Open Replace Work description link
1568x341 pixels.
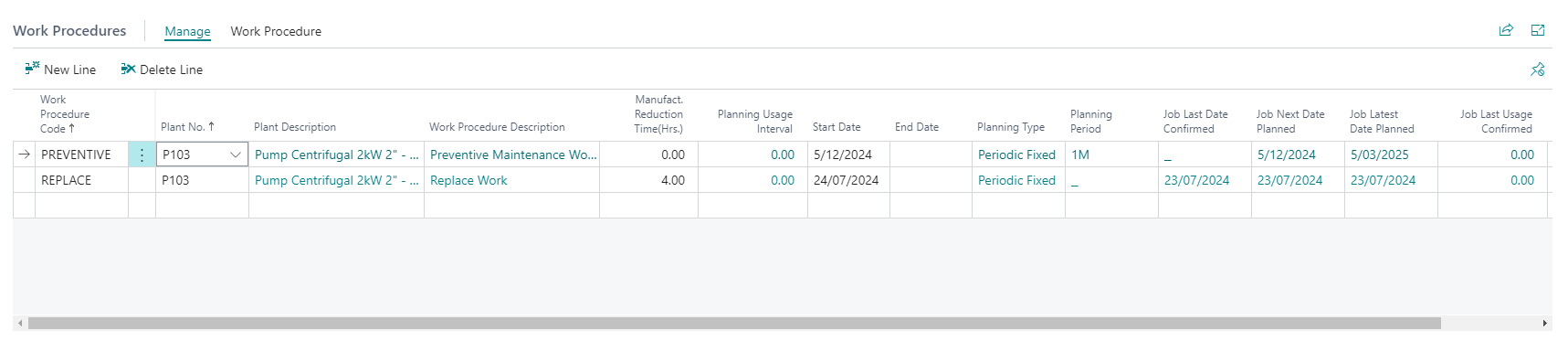point(468,180)
